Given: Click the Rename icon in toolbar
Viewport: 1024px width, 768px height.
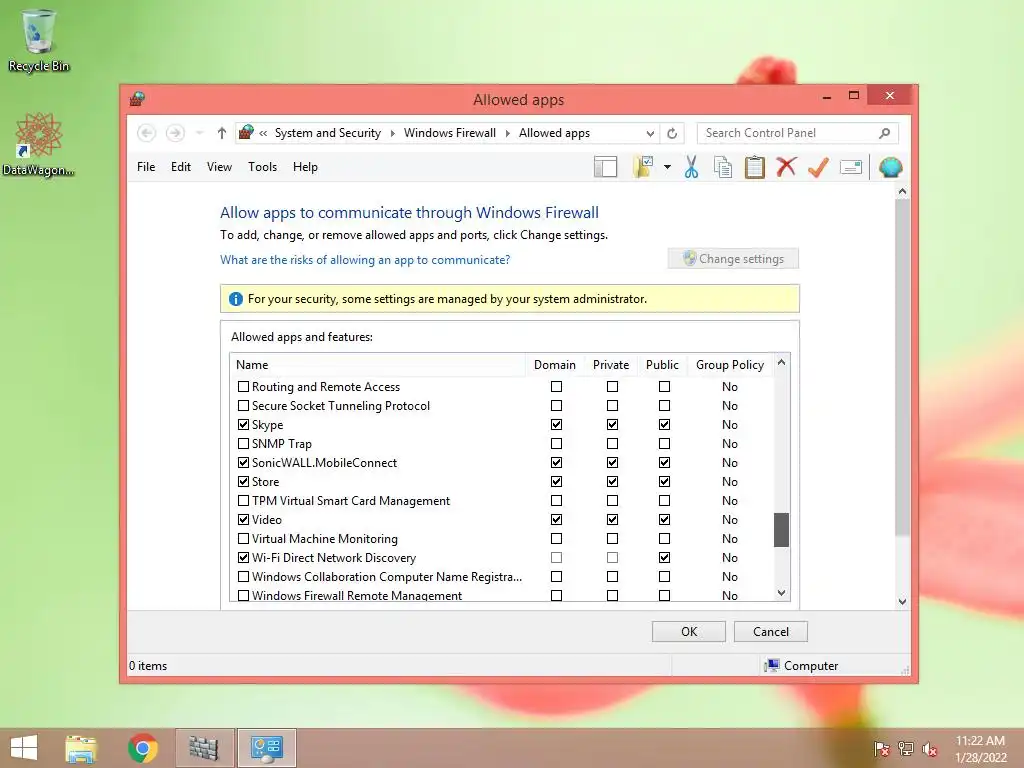Looking at the screenshot, I should click(850, 168).
